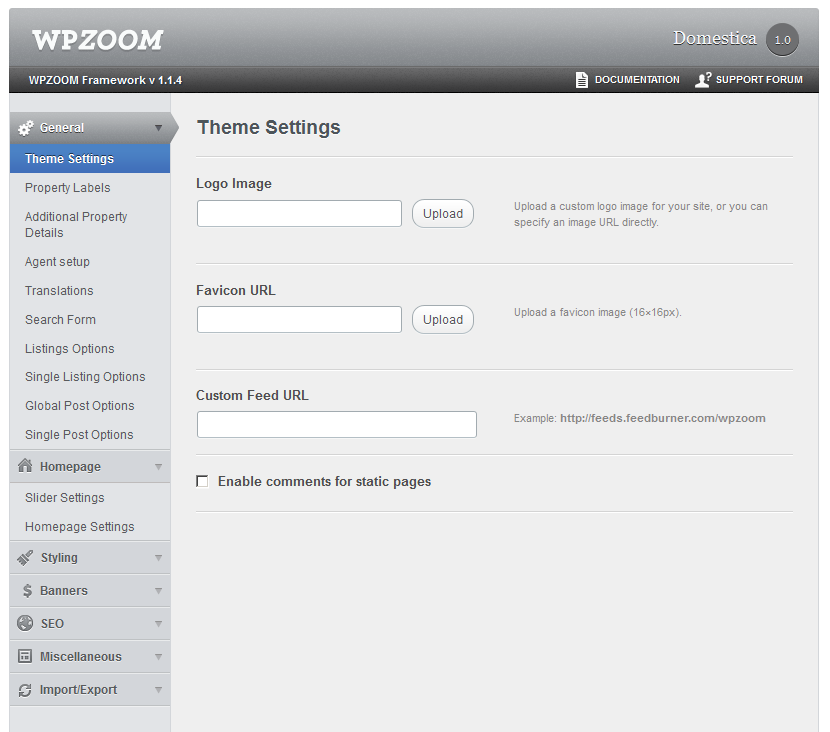Click the Miscellaneous window icon
This screenshot has height=732, width=830.
pos(25,656)
